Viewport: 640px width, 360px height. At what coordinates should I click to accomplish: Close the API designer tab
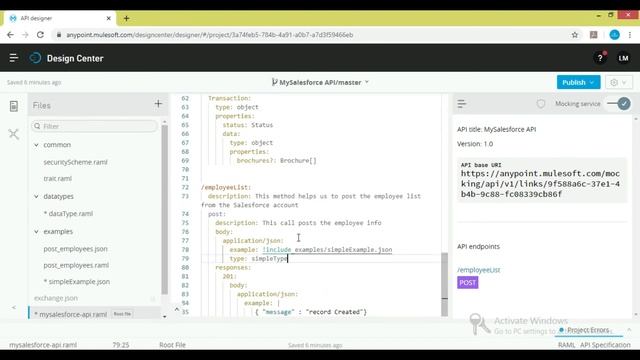tap(109, 18)
